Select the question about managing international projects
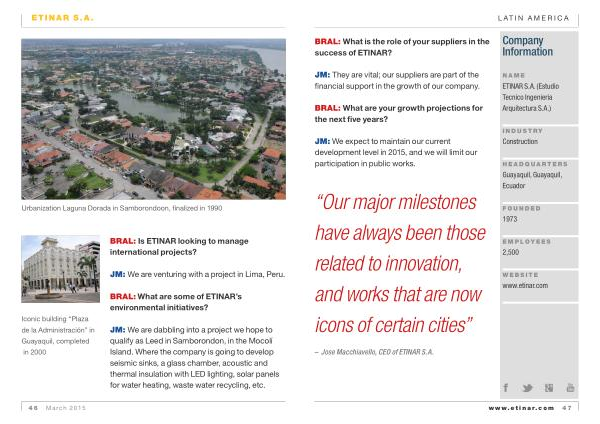This screenshot has height=424, width=600. [179, 246]
